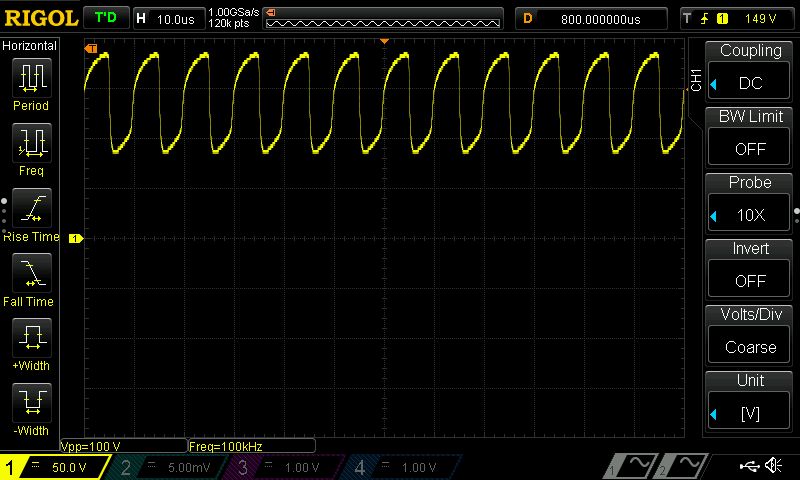Select the -Width measurement icon
Viewport: 800px width, 480px height.
click(x=32, y=402)
